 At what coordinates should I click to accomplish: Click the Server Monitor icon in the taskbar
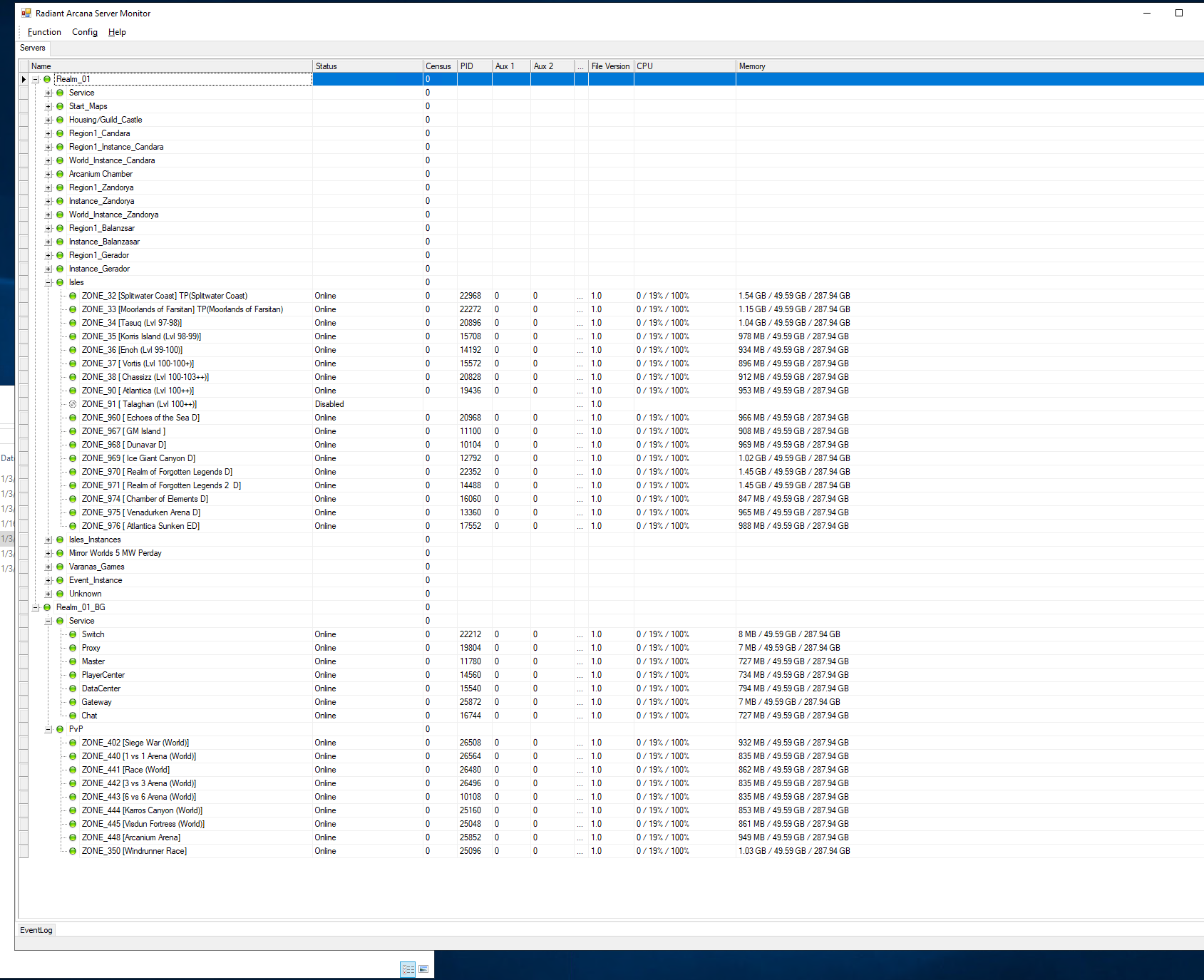408,969
